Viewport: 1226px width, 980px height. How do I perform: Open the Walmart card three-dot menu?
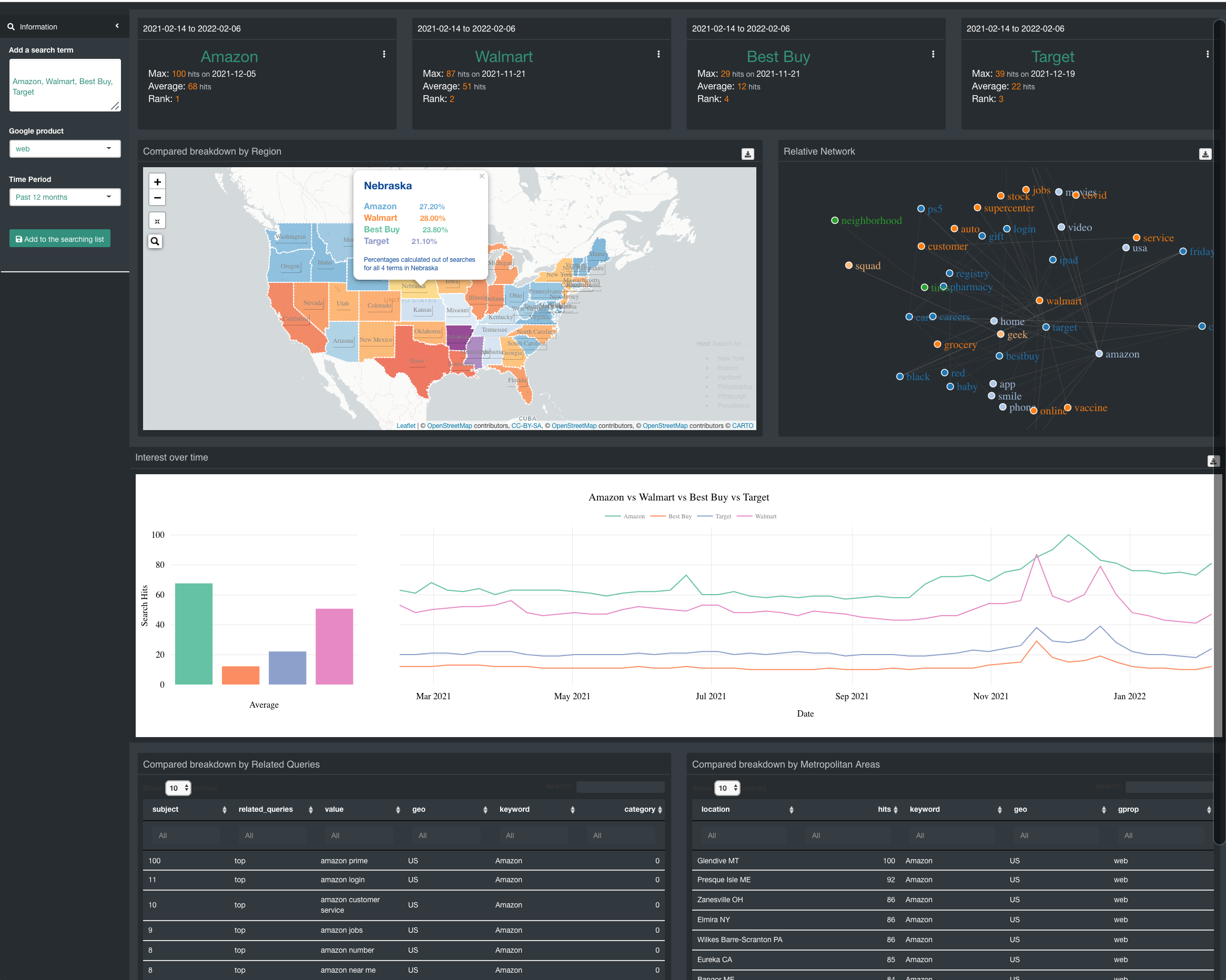tap(658, 54)
